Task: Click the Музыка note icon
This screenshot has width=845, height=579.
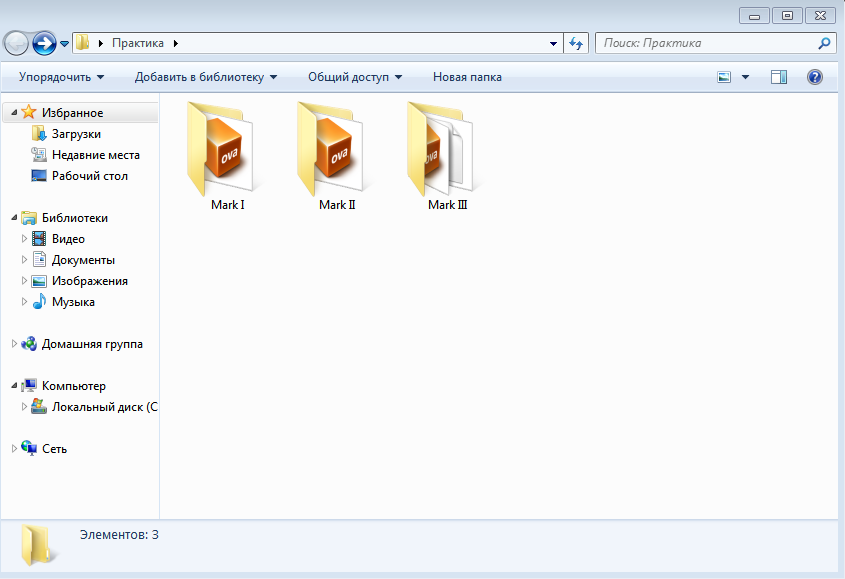Action: (39, 301)
